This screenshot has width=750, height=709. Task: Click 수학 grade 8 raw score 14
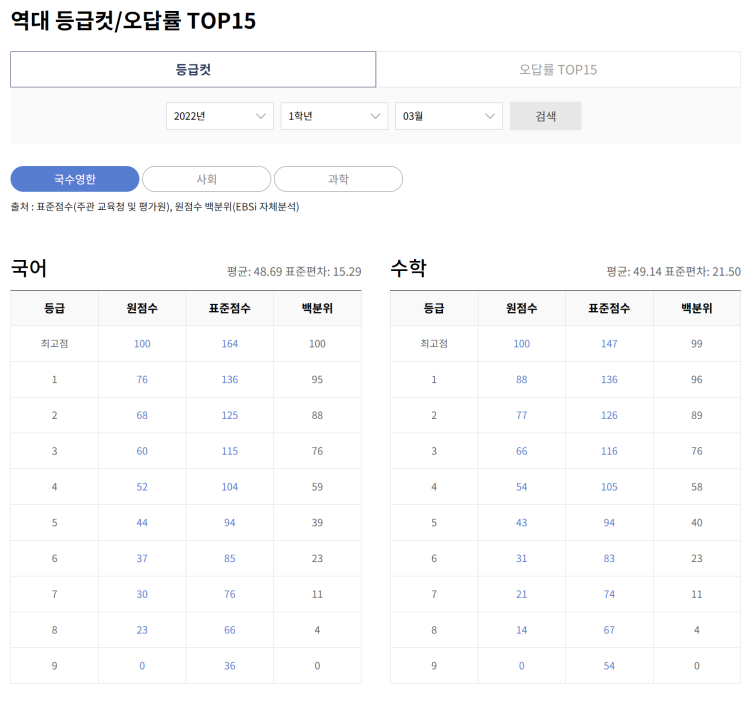(521, 630)
